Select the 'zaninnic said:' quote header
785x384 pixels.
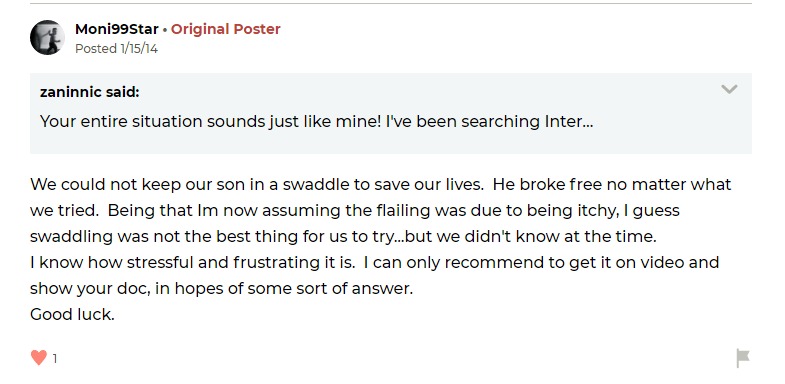[90, 92]
